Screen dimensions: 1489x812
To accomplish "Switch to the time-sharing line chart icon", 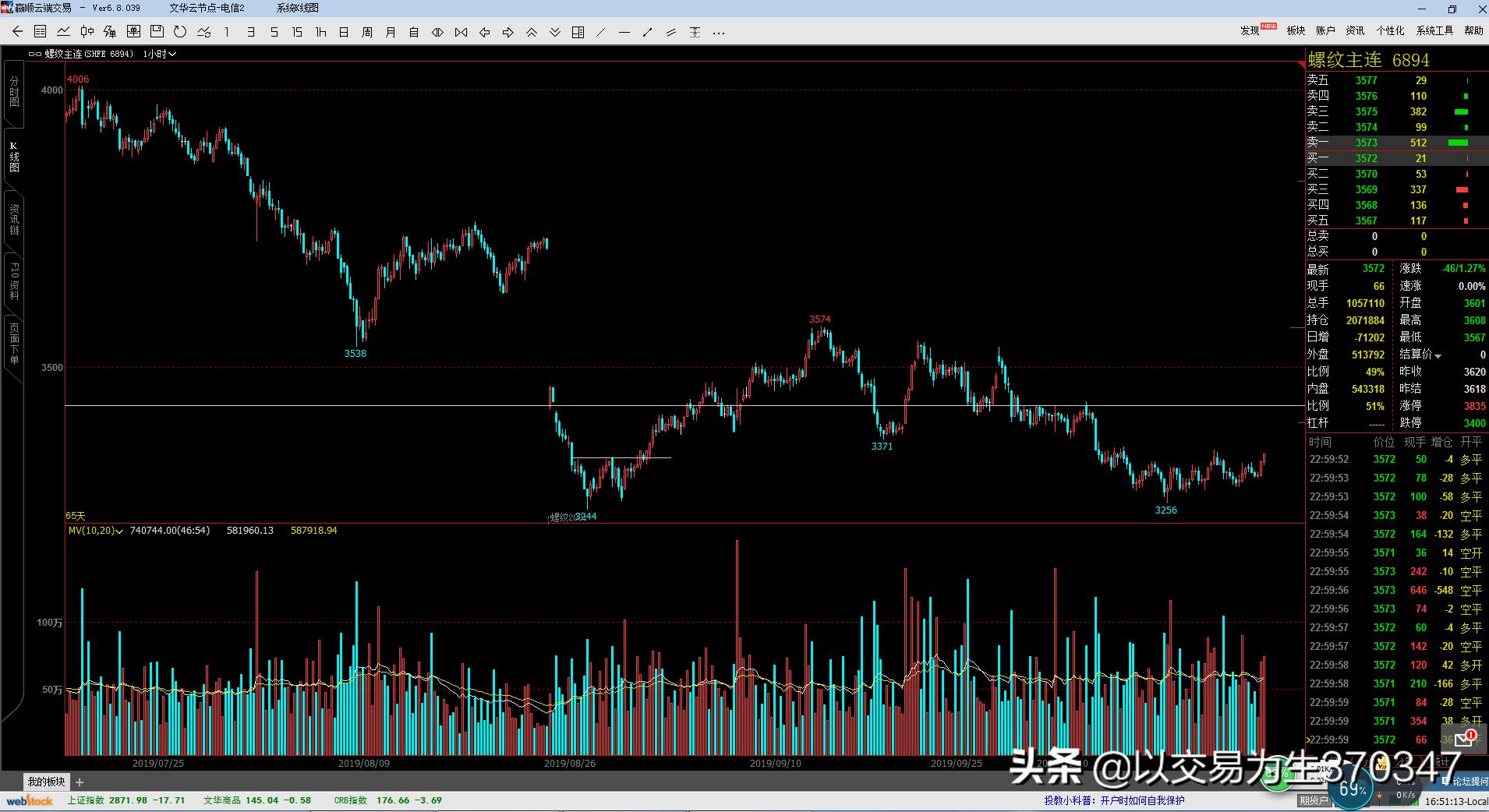I will point(64,32).
